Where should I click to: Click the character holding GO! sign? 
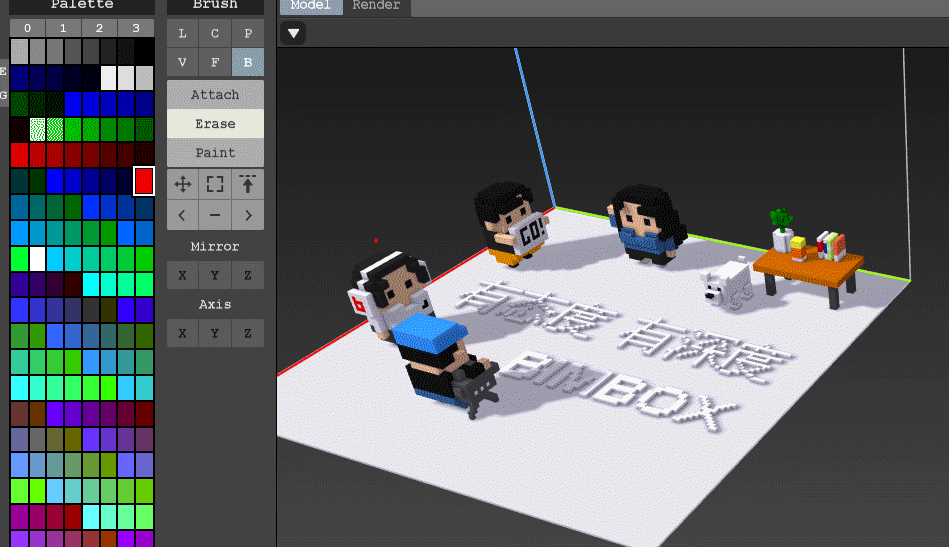pos(512,223)
